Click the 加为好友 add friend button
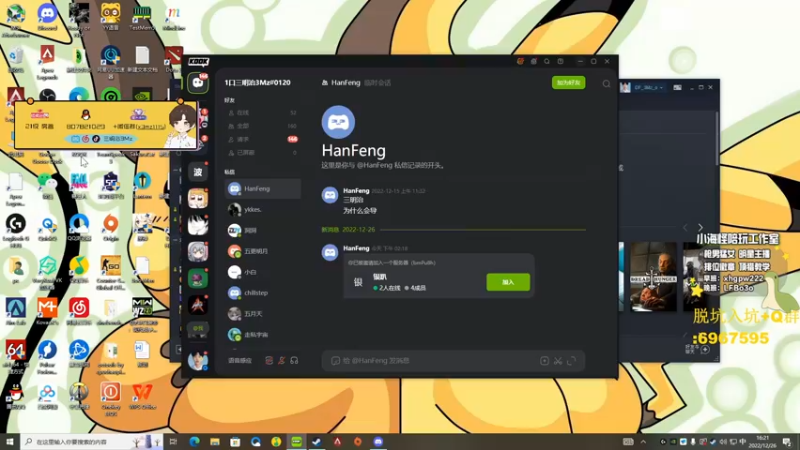This screenshot has width=800, height=450. [568, 83]
